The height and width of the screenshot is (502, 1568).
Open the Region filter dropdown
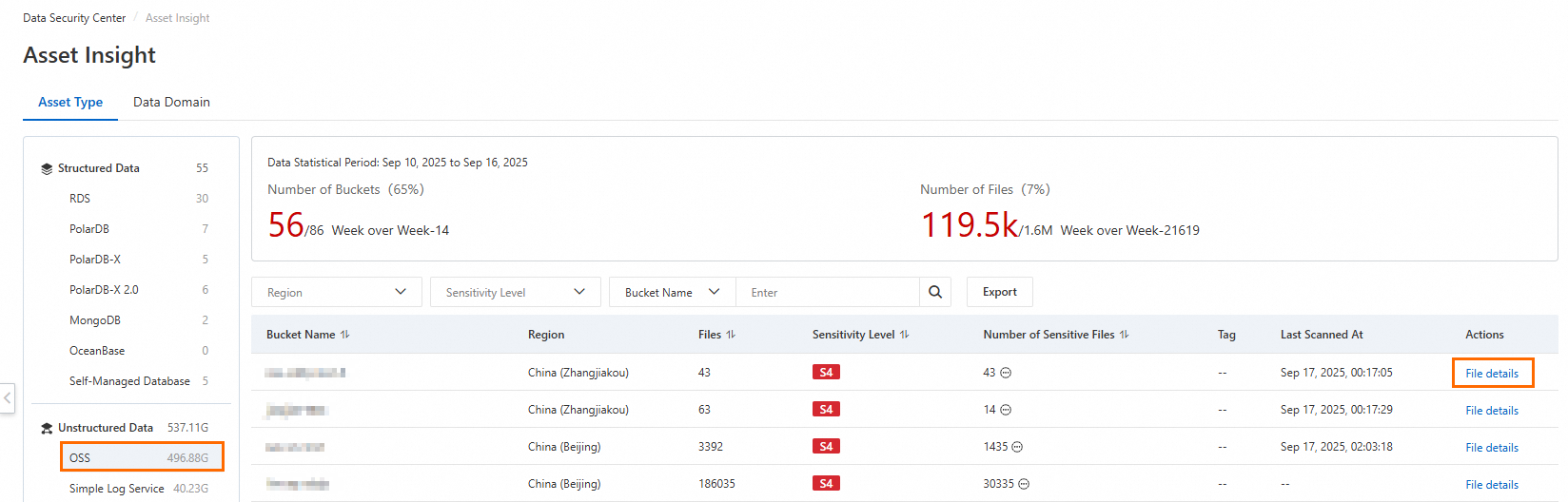[x=336, y=292]
